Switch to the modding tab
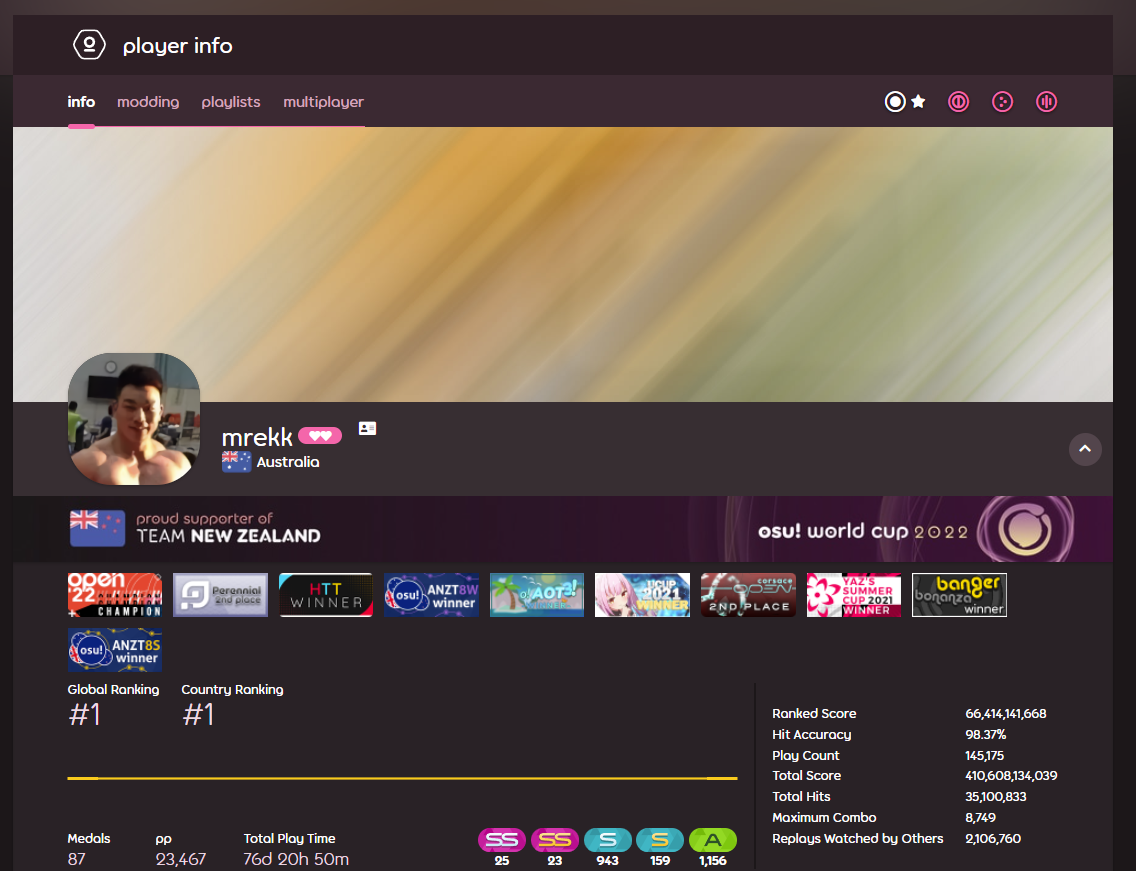Image resolution: width=1136 pixels, height=871 pixels. pos(148,101)
